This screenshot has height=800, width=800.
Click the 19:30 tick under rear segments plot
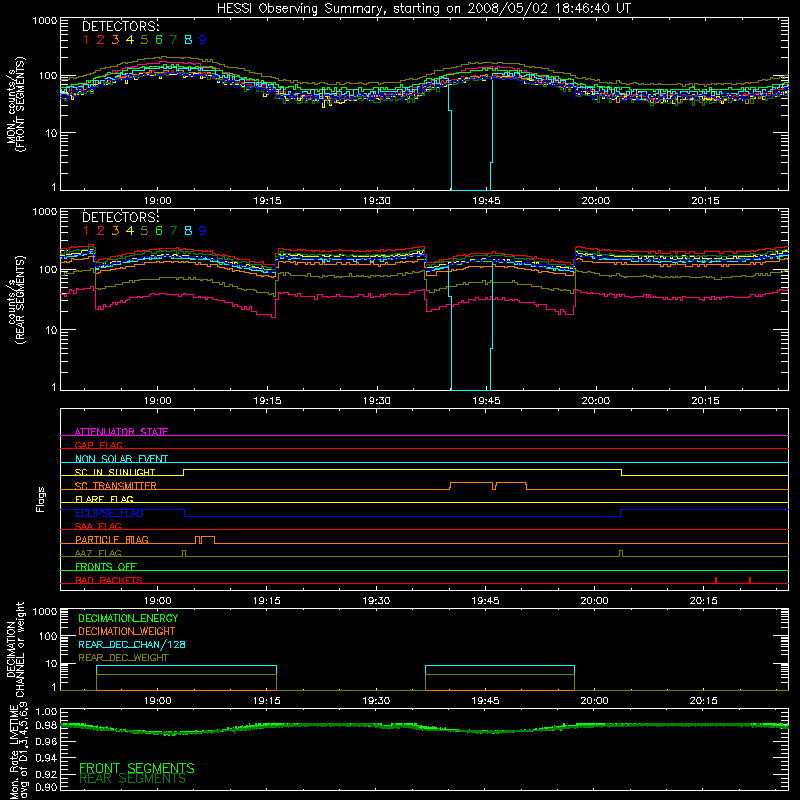(377, 401)
